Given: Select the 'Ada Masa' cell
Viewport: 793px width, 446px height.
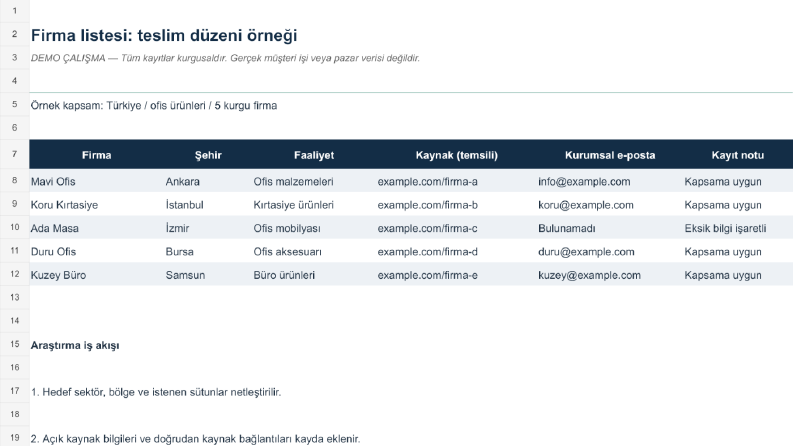Looking at the screenshot, I should click(x=55, y=228).
